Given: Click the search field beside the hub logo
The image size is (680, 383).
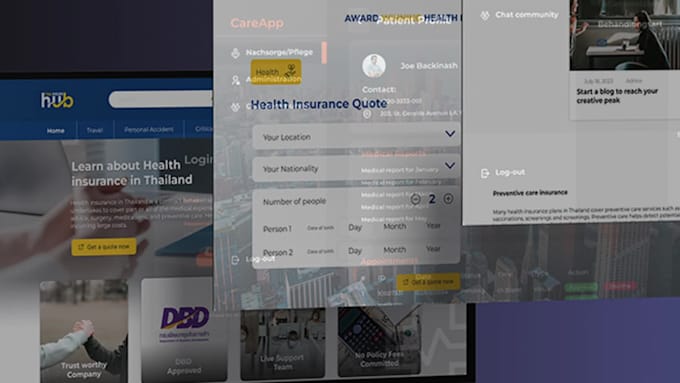Looking at the screenshot, I should click(160, 99).
